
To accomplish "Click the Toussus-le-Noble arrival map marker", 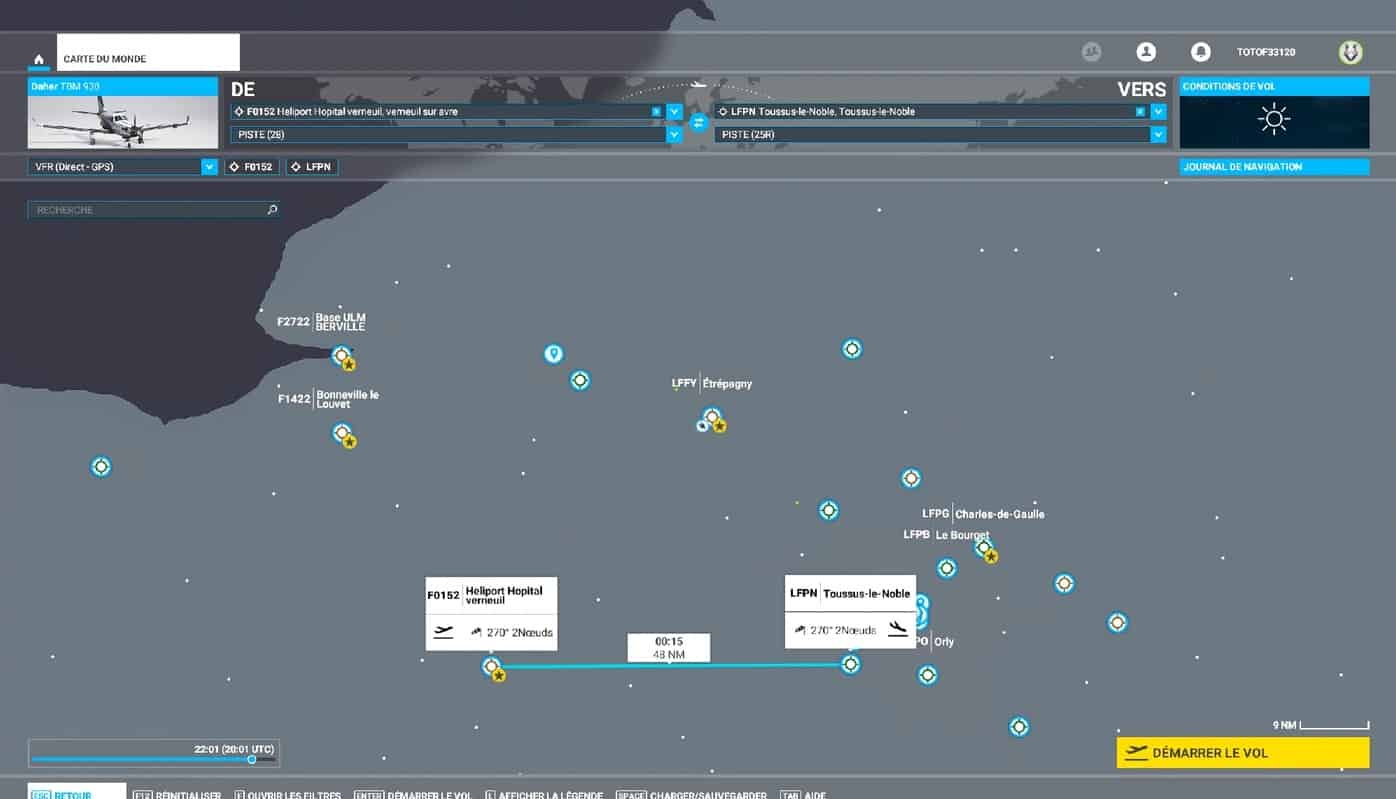I will click(850, 664).
